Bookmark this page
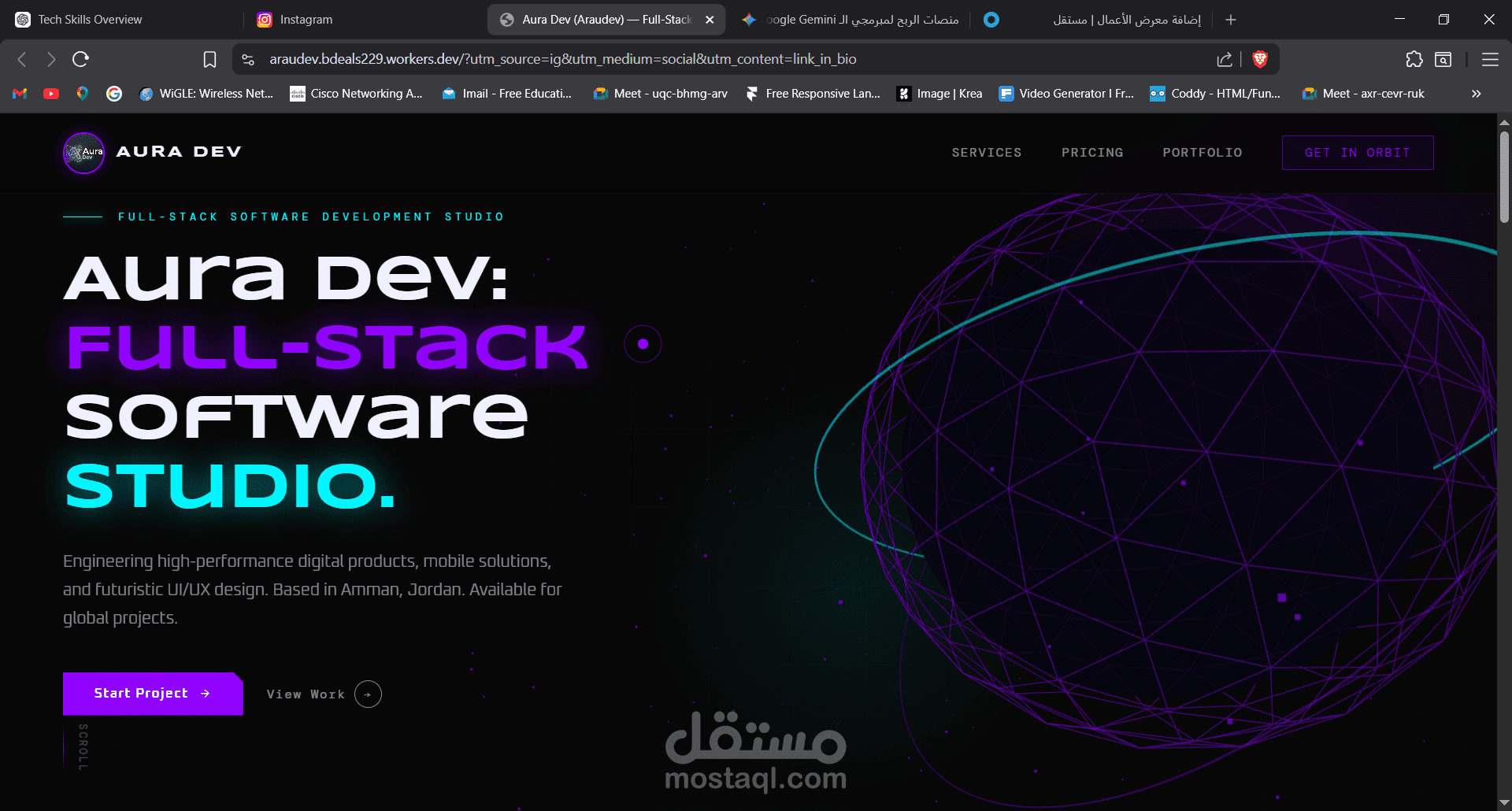Image resolution: width=1512 pixels, height=811 pixels. point(209,59)
